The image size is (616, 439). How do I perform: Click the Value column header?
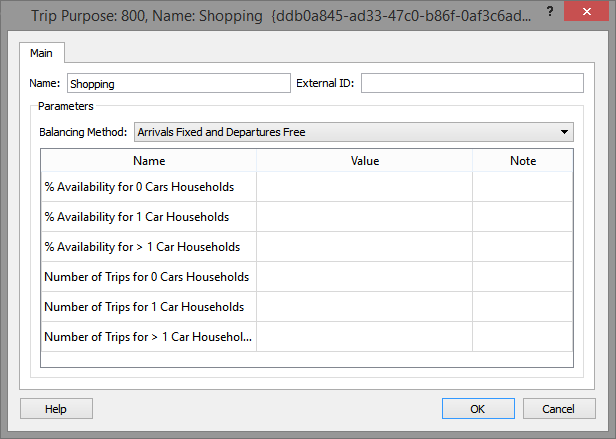pyautogui.click(x=364, y=161)
